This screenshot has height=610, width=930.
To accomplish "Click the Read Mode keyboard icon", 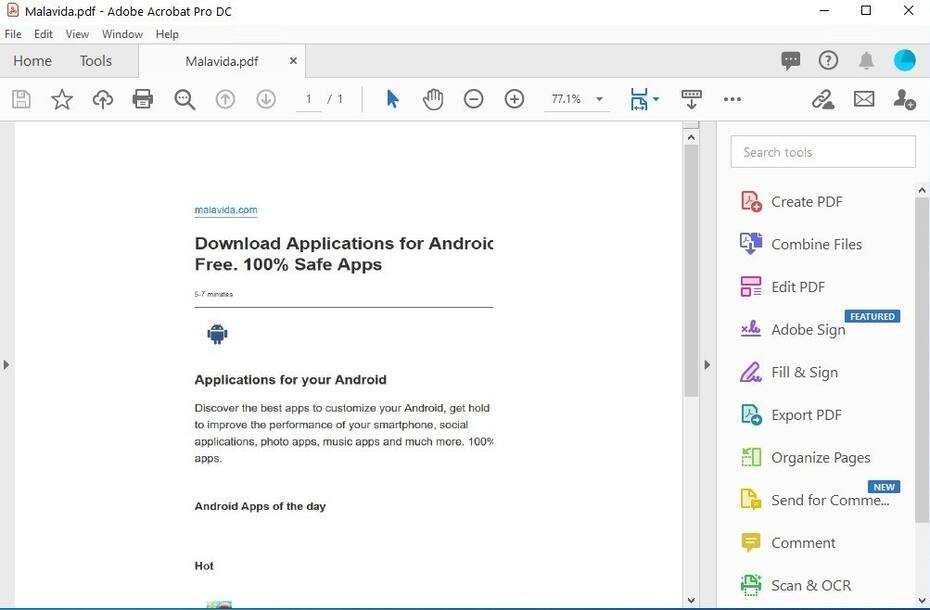I will click(692, 99).
